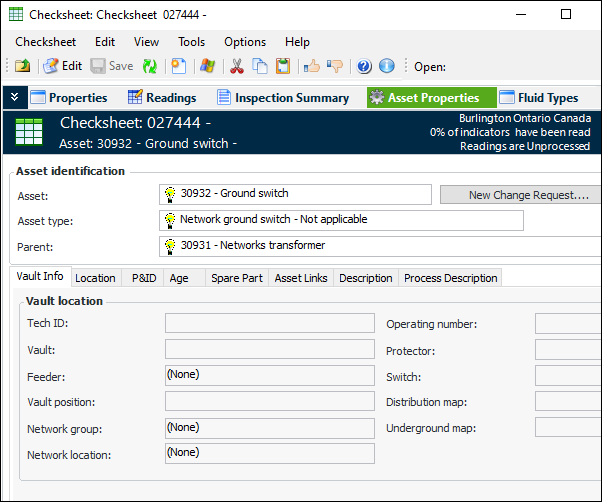Switch to the Readings tab
Viewport: 602px width, 502px height.
coord(161,97)
